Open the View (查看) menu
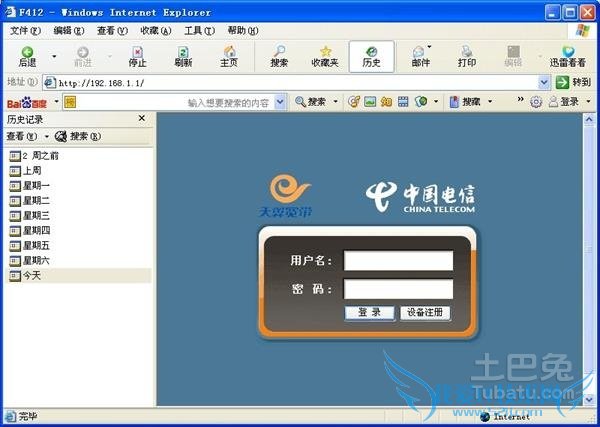The image size is (600, 427). 112,31
